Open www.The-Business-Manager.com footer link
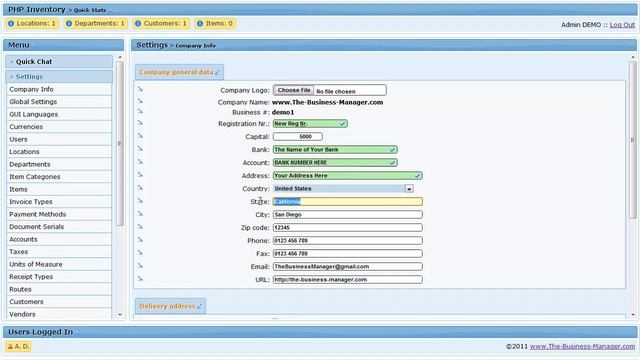This screenshot has width=640, height=360. click(582, 347)
